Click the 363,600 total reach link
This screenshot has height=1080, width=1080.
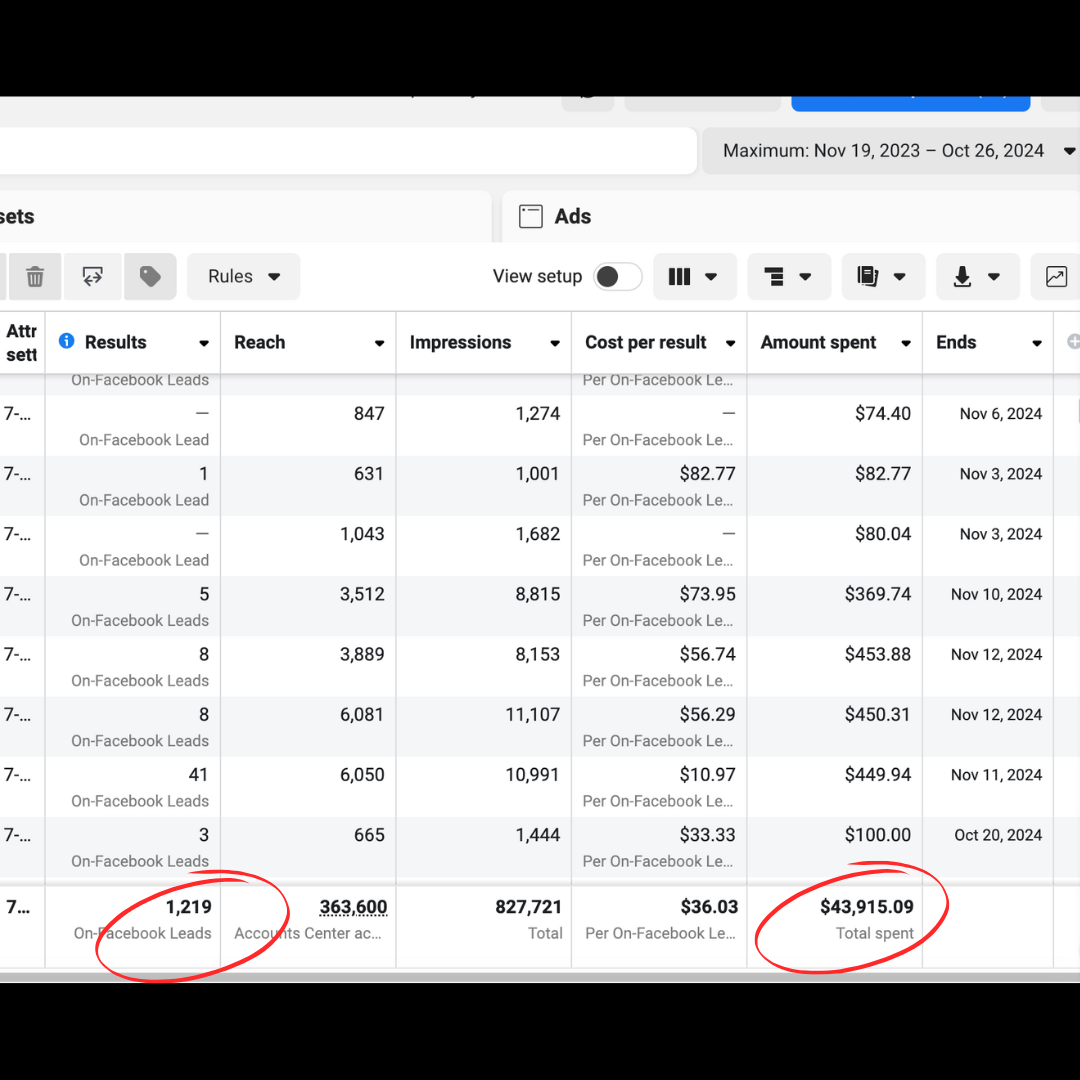pos(353,907)
